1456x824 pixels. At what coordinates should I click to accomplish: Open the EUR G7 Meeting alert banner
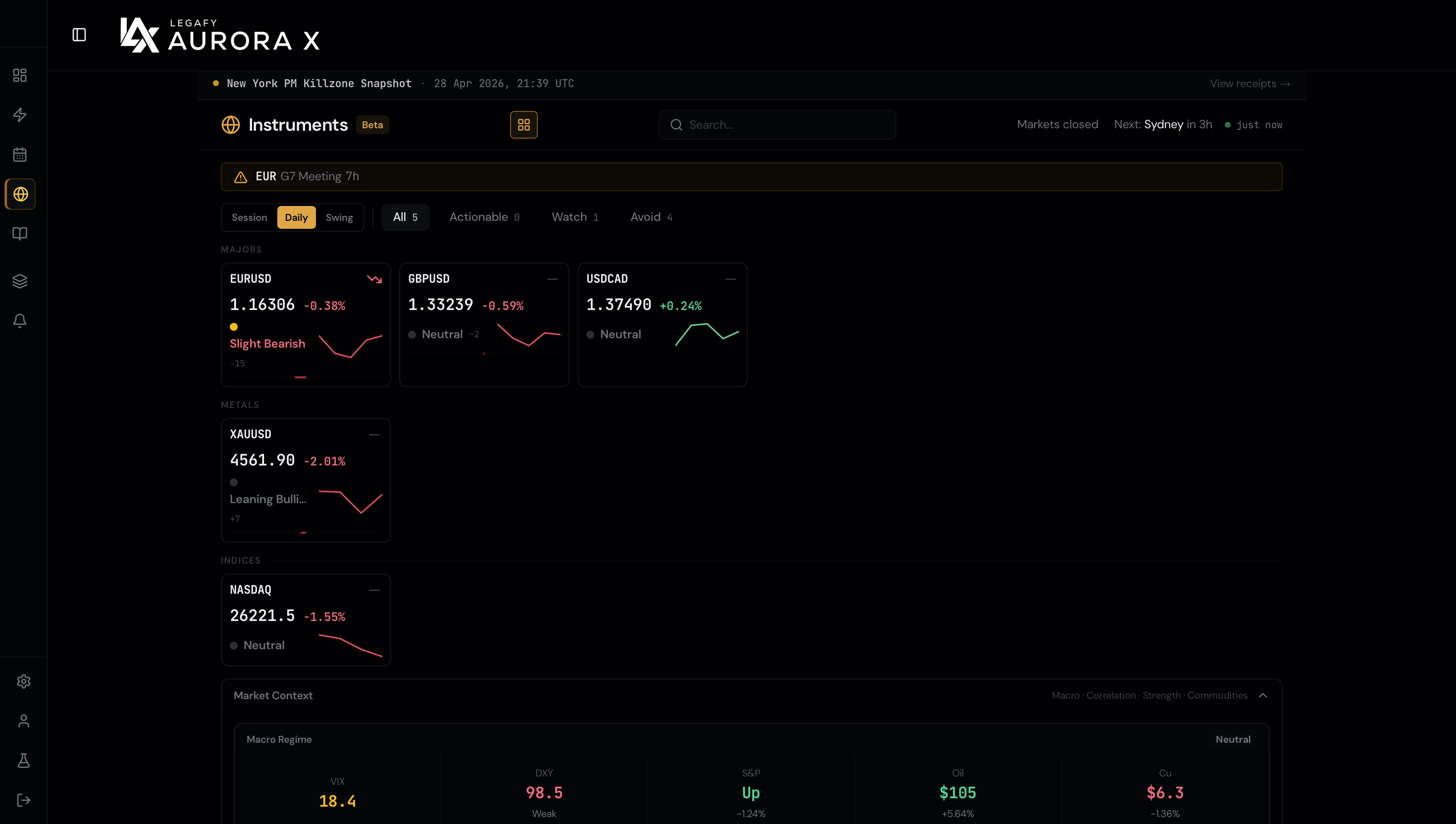coord(751,177)
